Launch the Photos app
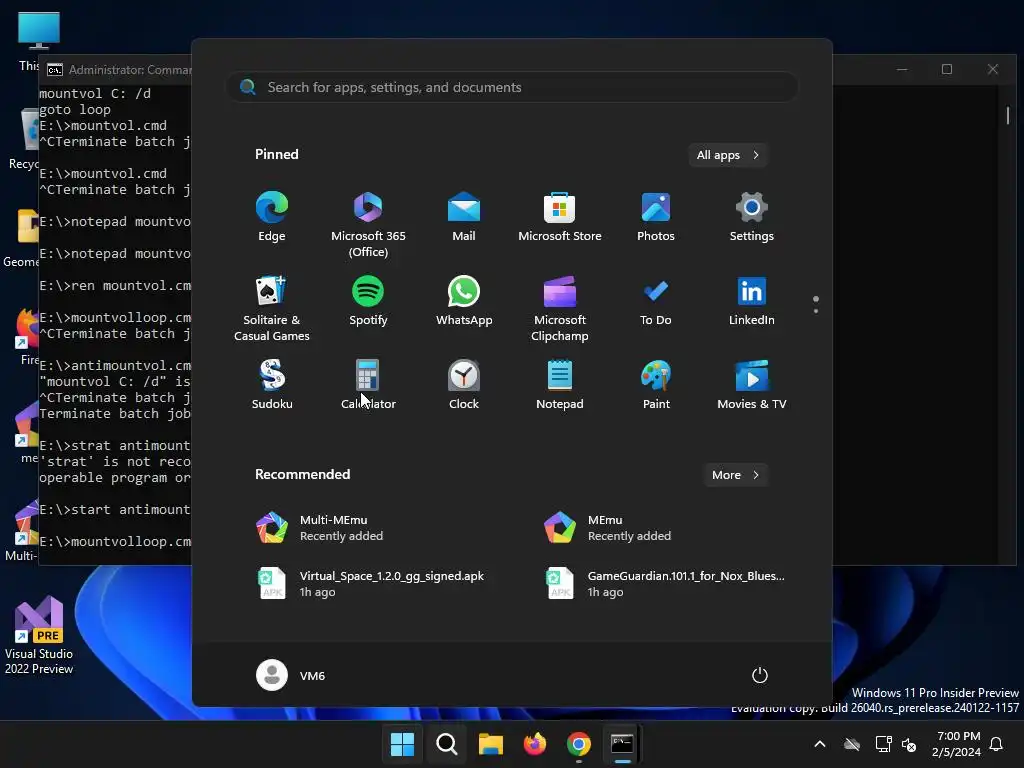 point(656,217)
